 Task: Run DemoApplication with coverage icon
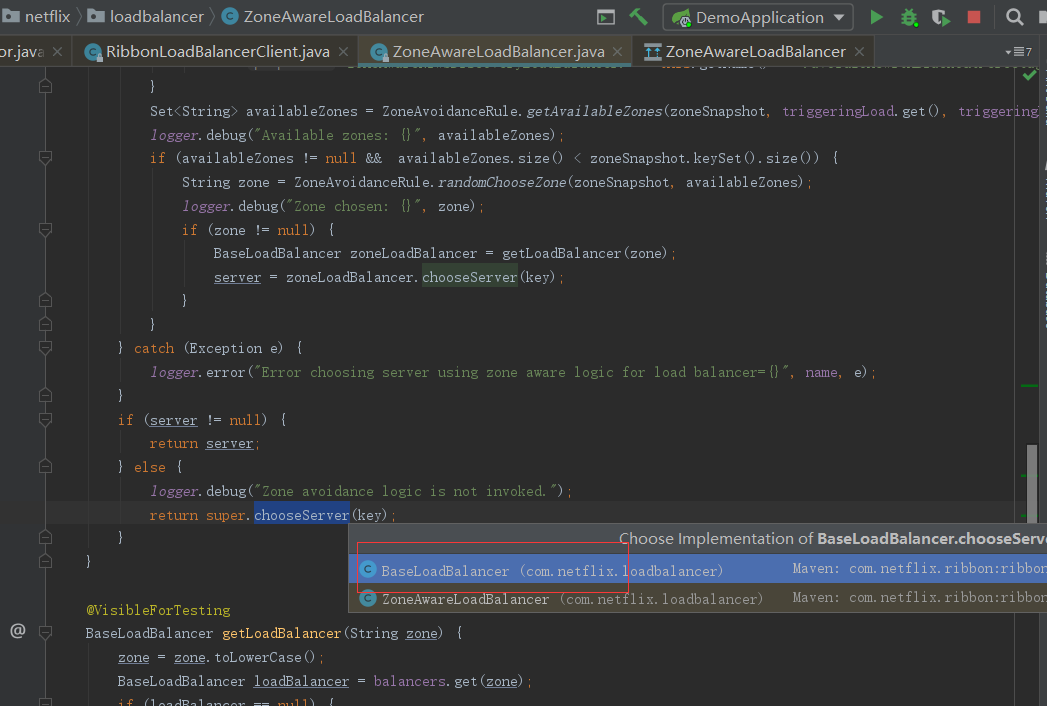click(x=941, y=17)
